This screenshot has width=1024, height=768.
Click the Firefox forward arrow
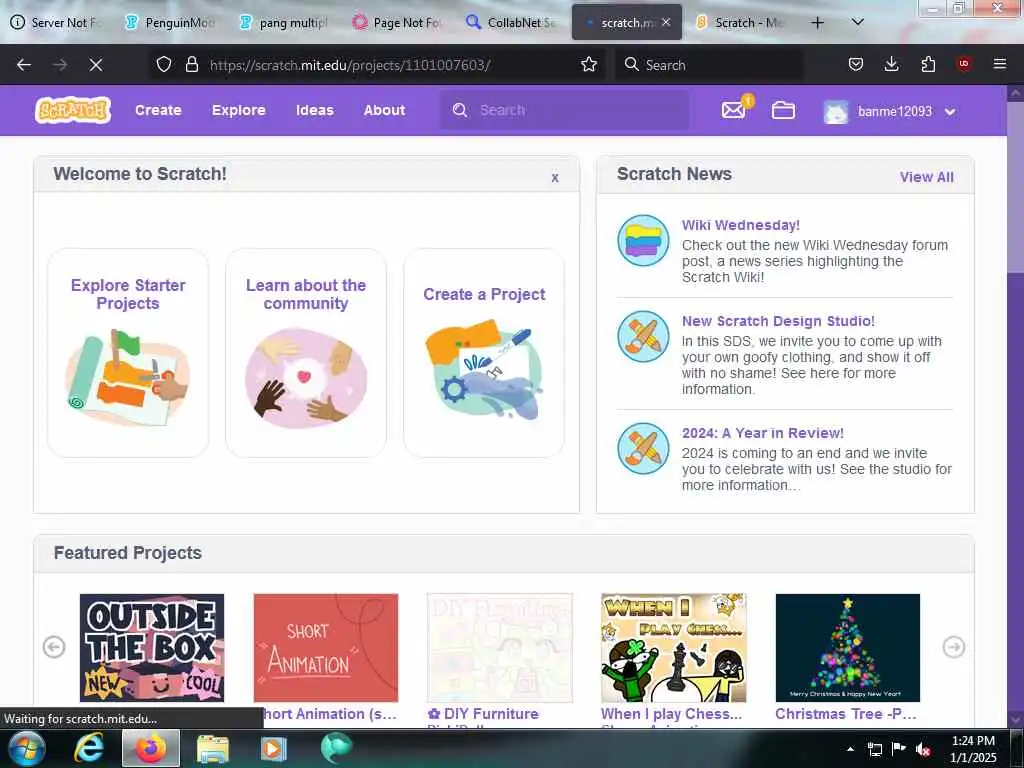pyautogui.click(x=60, y=65)
